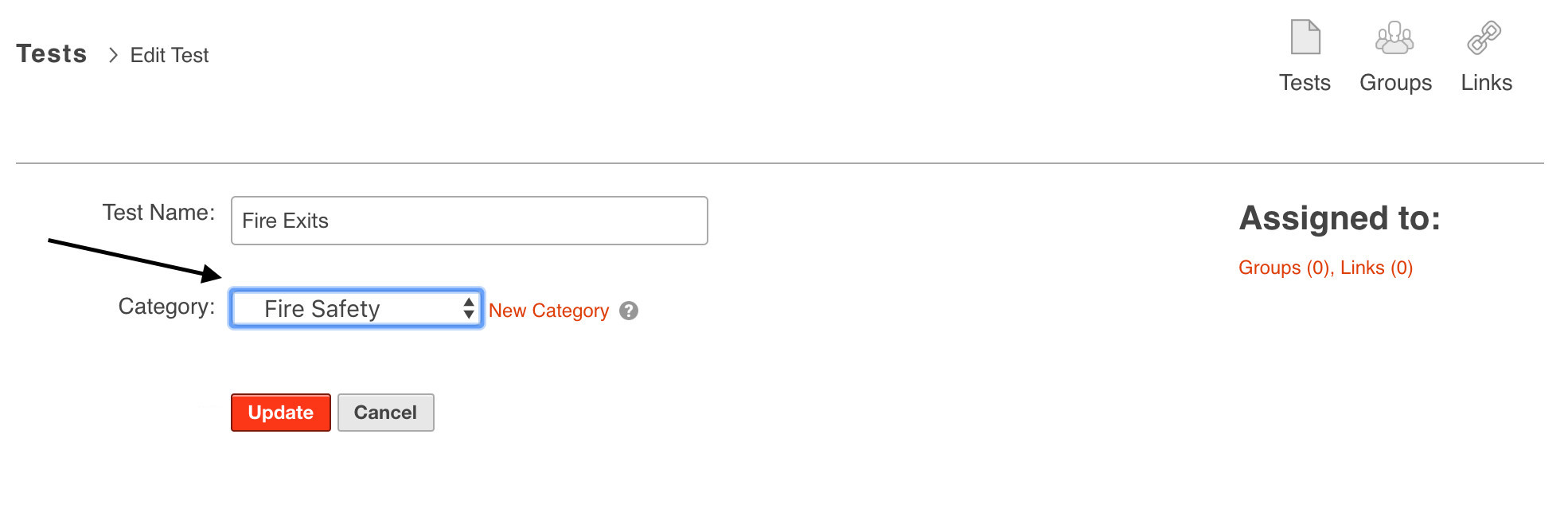This screenshot has height=532, width=1568.
Task: Go to the Tests navigation label
Action: pyautogui.click(x=1305, y=83)
